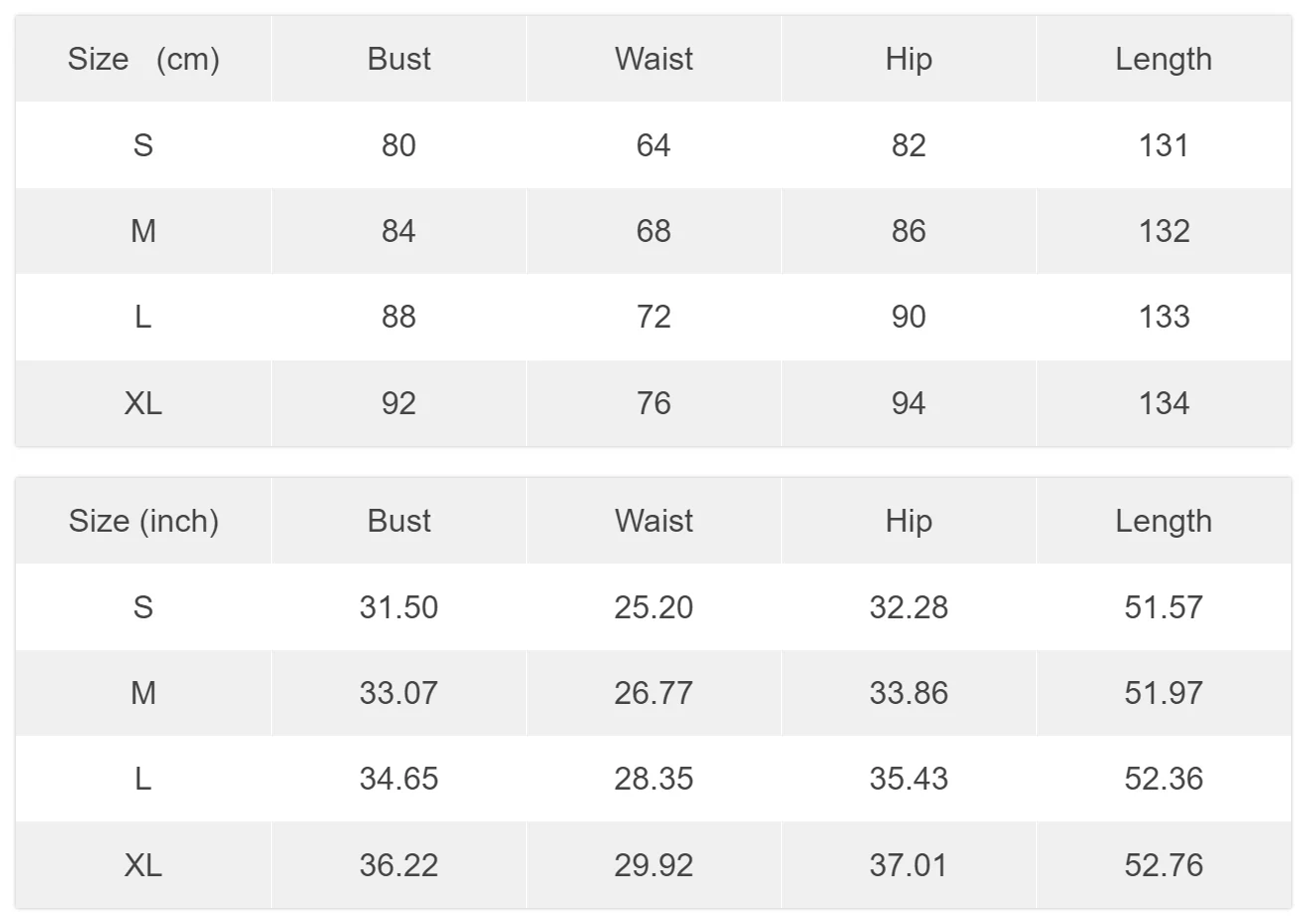Click the Length header in inch table
Viewport: 1307px width, 924px height.
coord(1164,521)
